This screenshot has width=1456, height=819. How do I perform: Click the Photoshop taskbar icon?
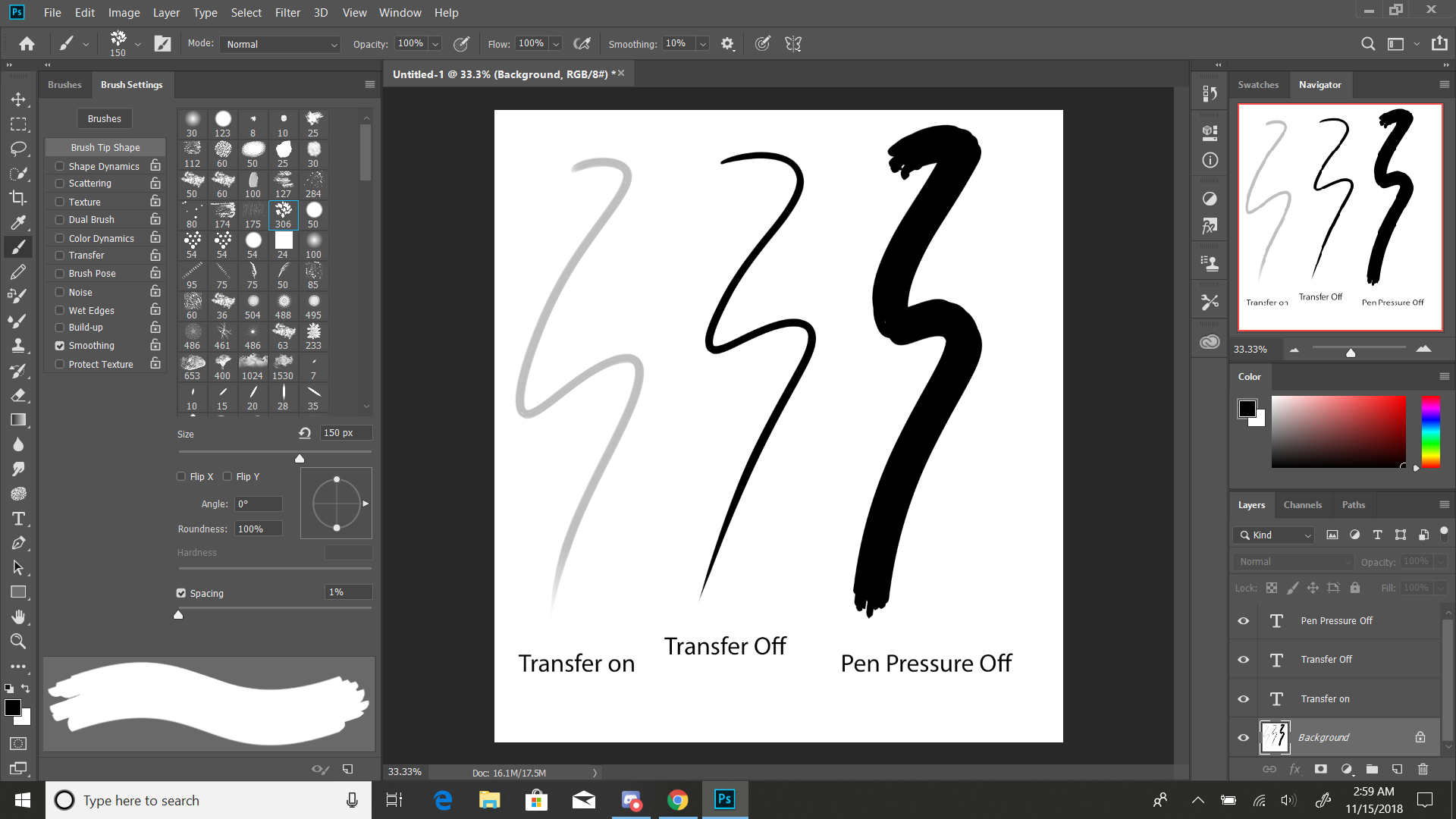[x=725, y=799]
